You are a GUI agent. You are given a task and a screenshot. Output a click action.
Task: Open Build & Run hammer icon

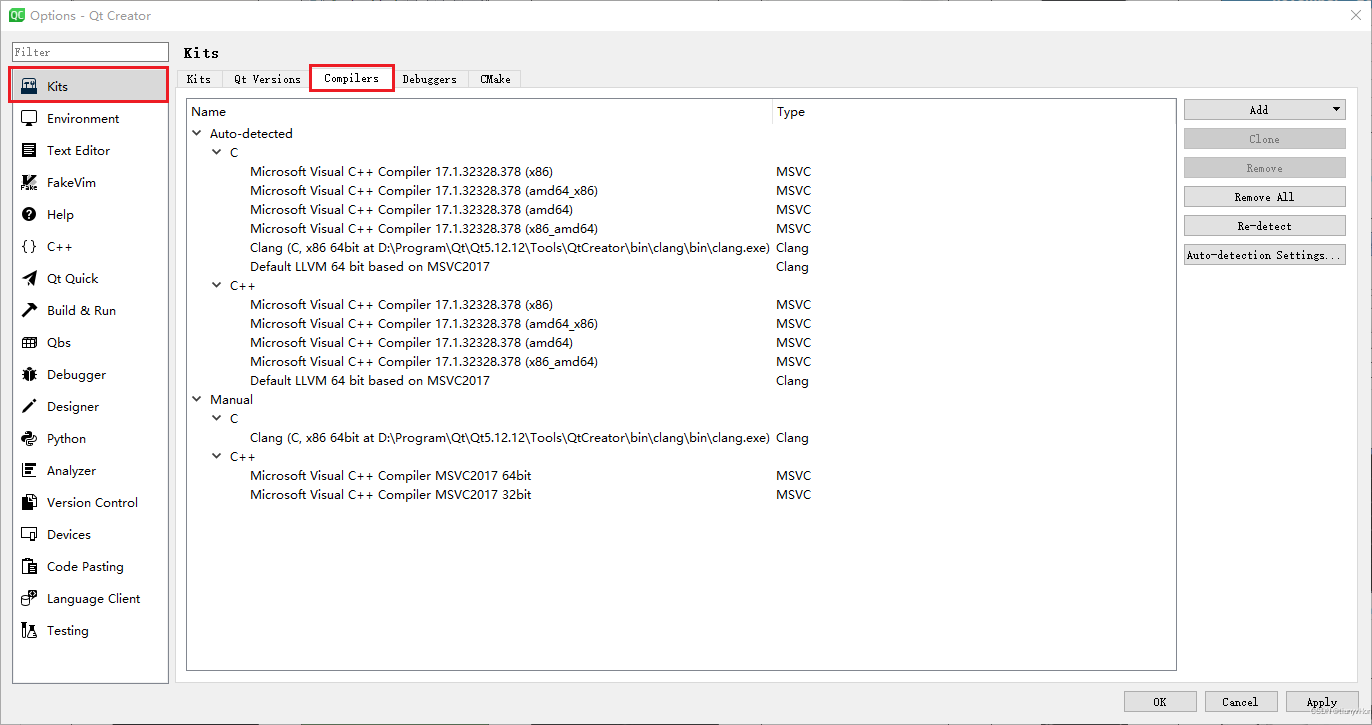click(x=29, y=311)
